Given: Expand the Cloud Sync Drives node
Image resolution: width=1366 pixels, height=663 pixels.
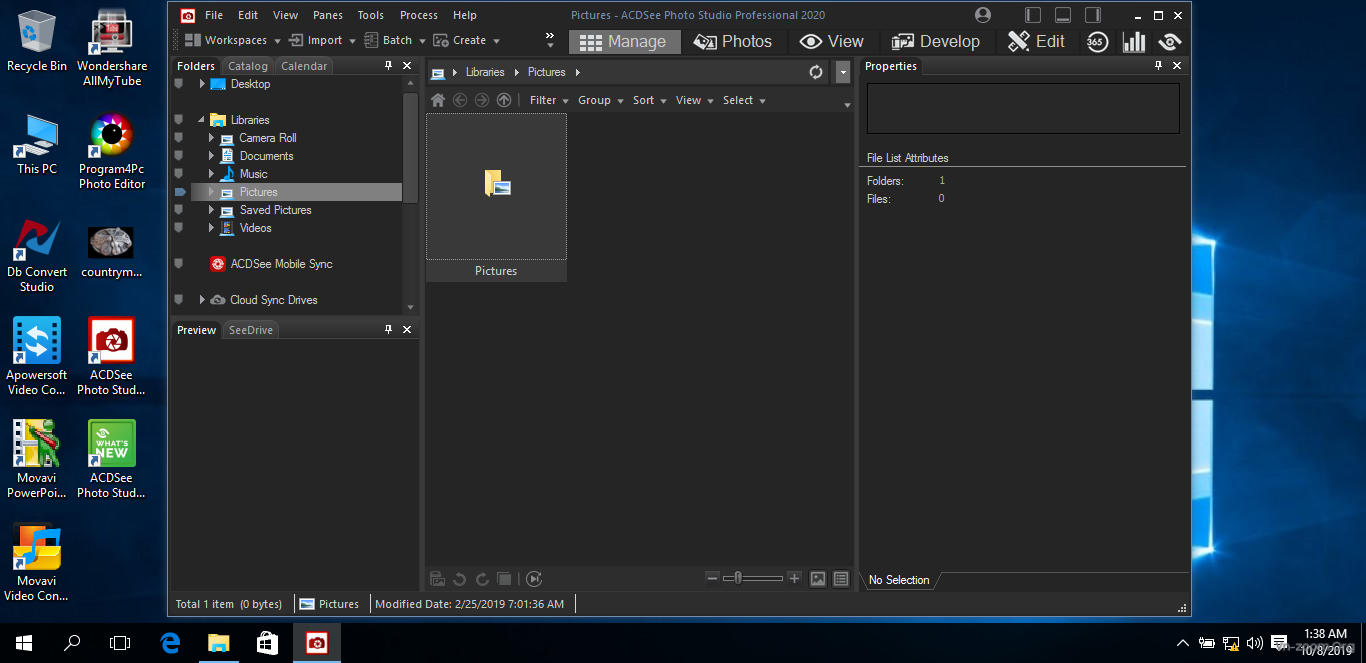Looking at the screenshot, I should click(202, 300).
